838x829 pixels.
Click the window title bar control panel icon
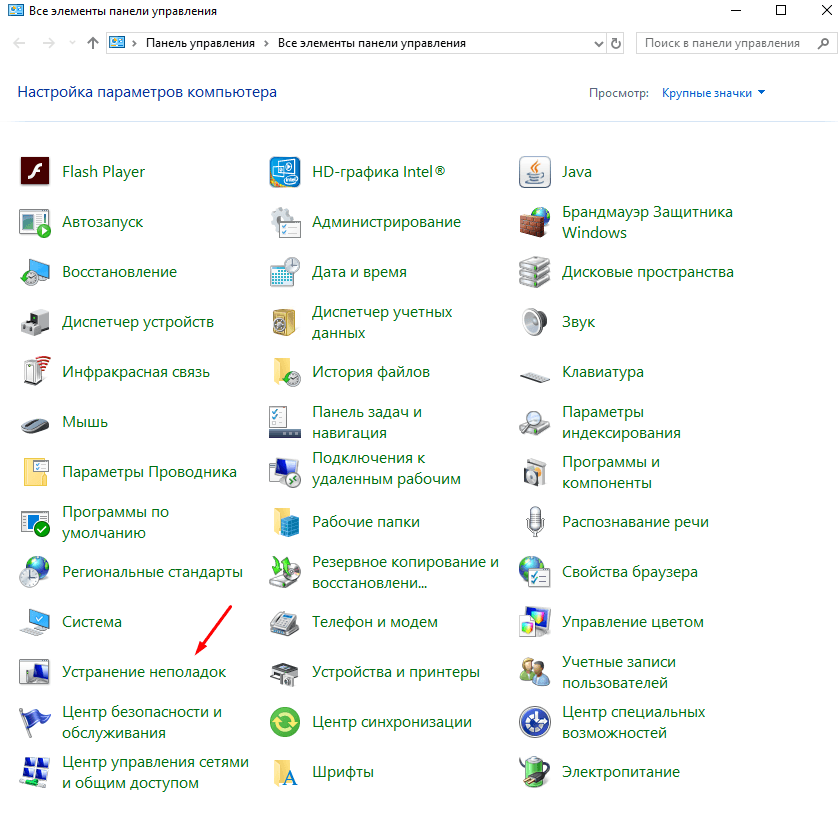click(x=16, y=10)
